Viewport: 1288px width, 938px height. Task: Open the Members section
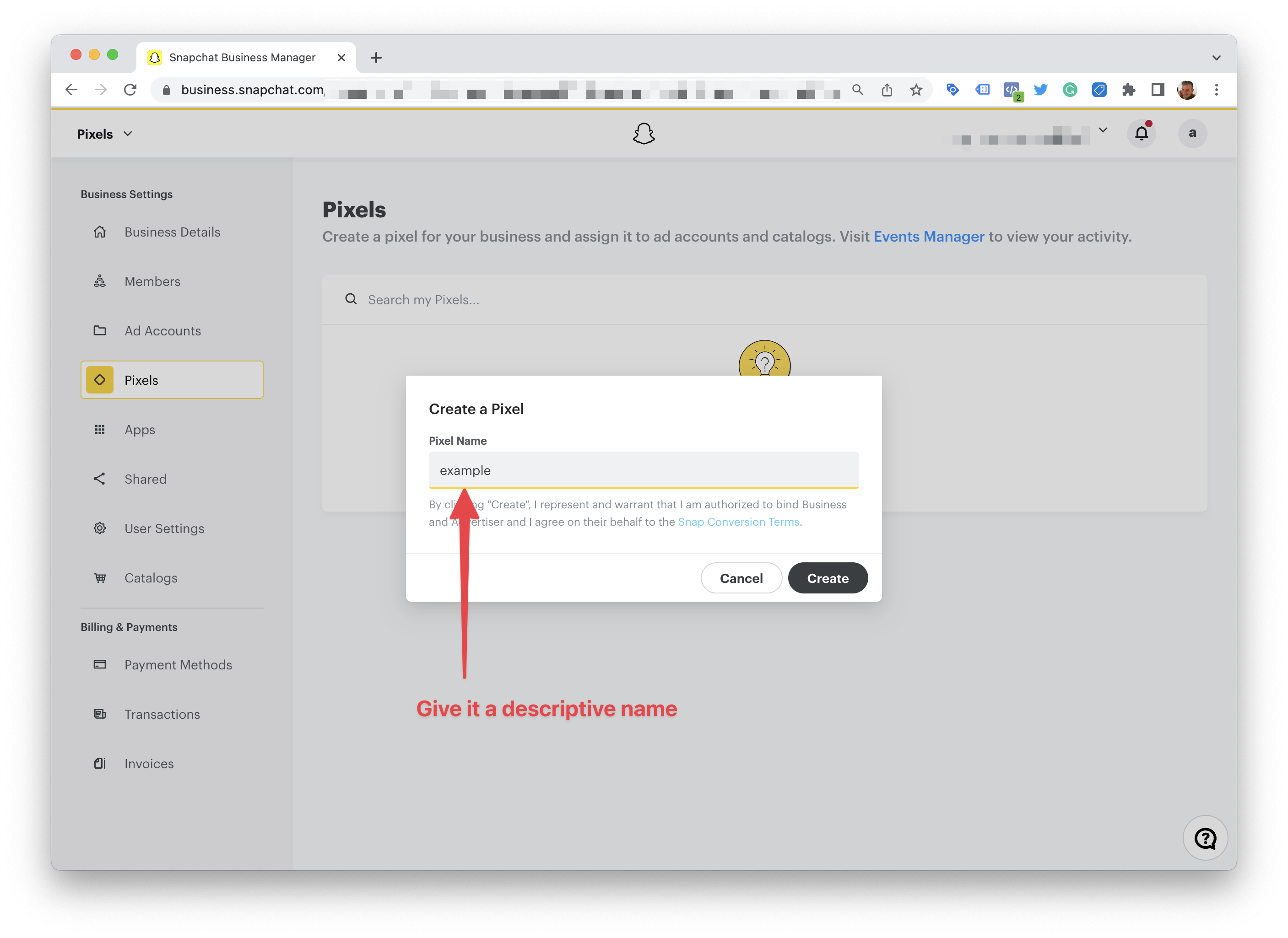(153, 281)
